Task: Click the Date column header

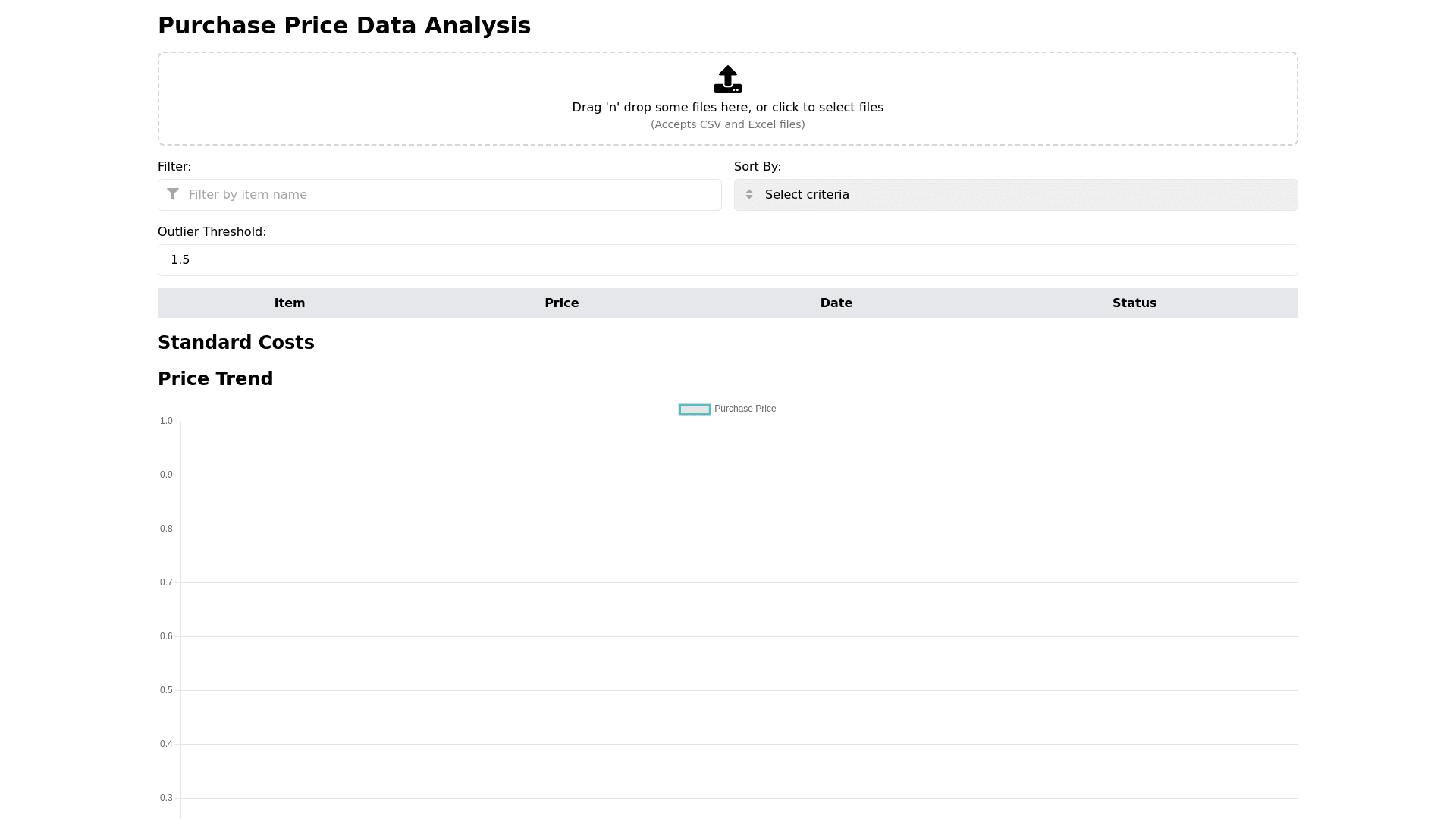Action: [x=836, y=303]
